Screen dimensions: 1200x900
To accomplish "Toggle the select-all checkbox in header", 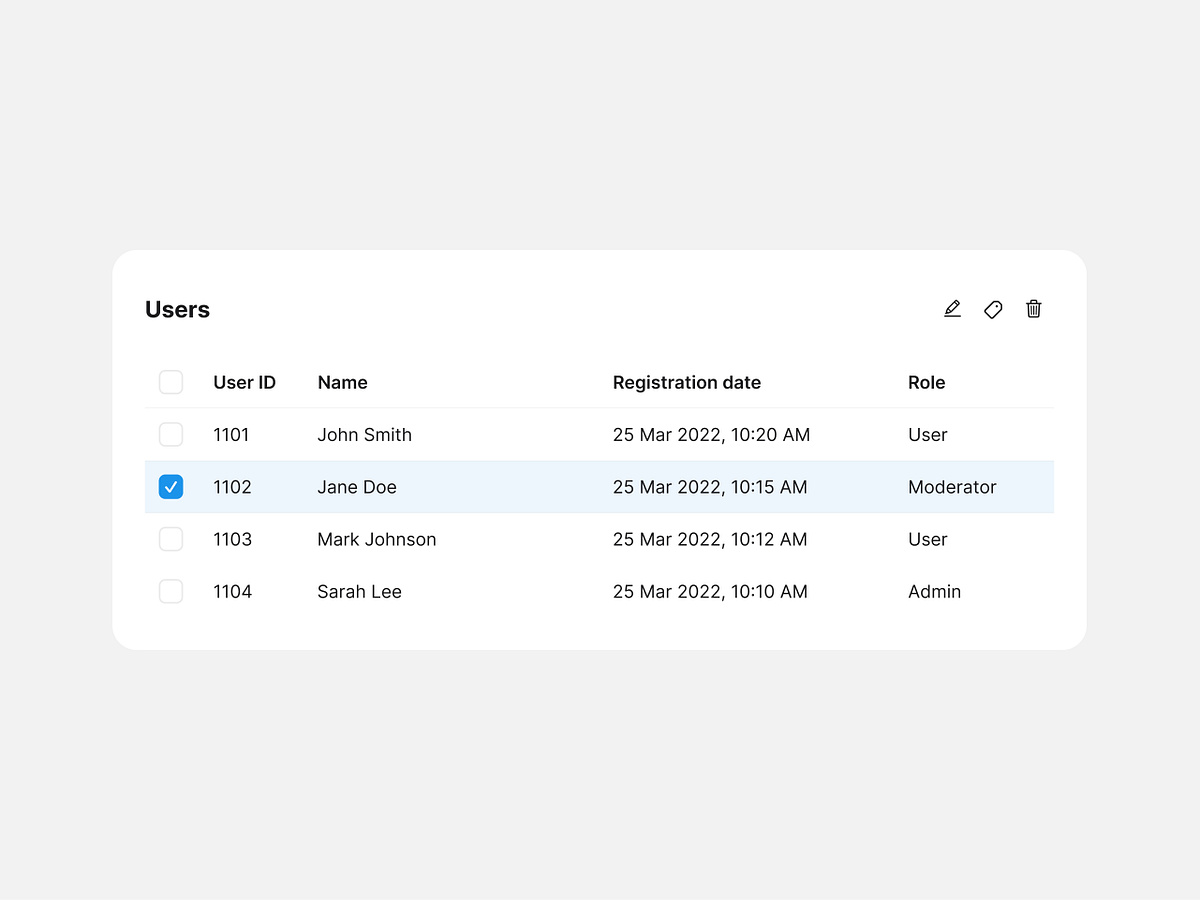I will pyautogui.click(x=171, y=382).
